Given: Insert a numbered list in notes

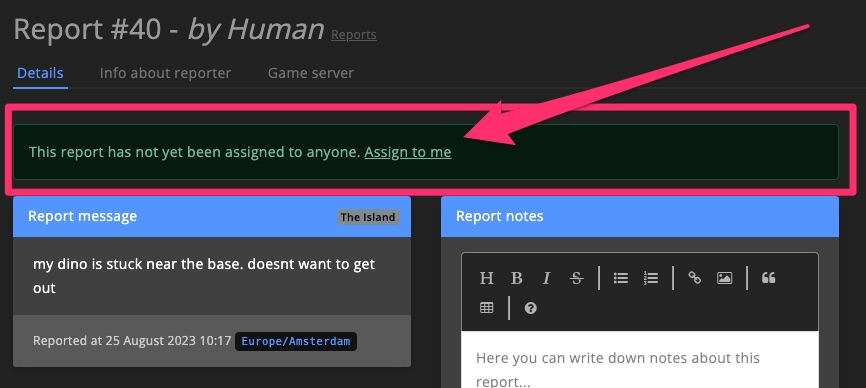Looking at the screenshot, I should tap(651, 278).
